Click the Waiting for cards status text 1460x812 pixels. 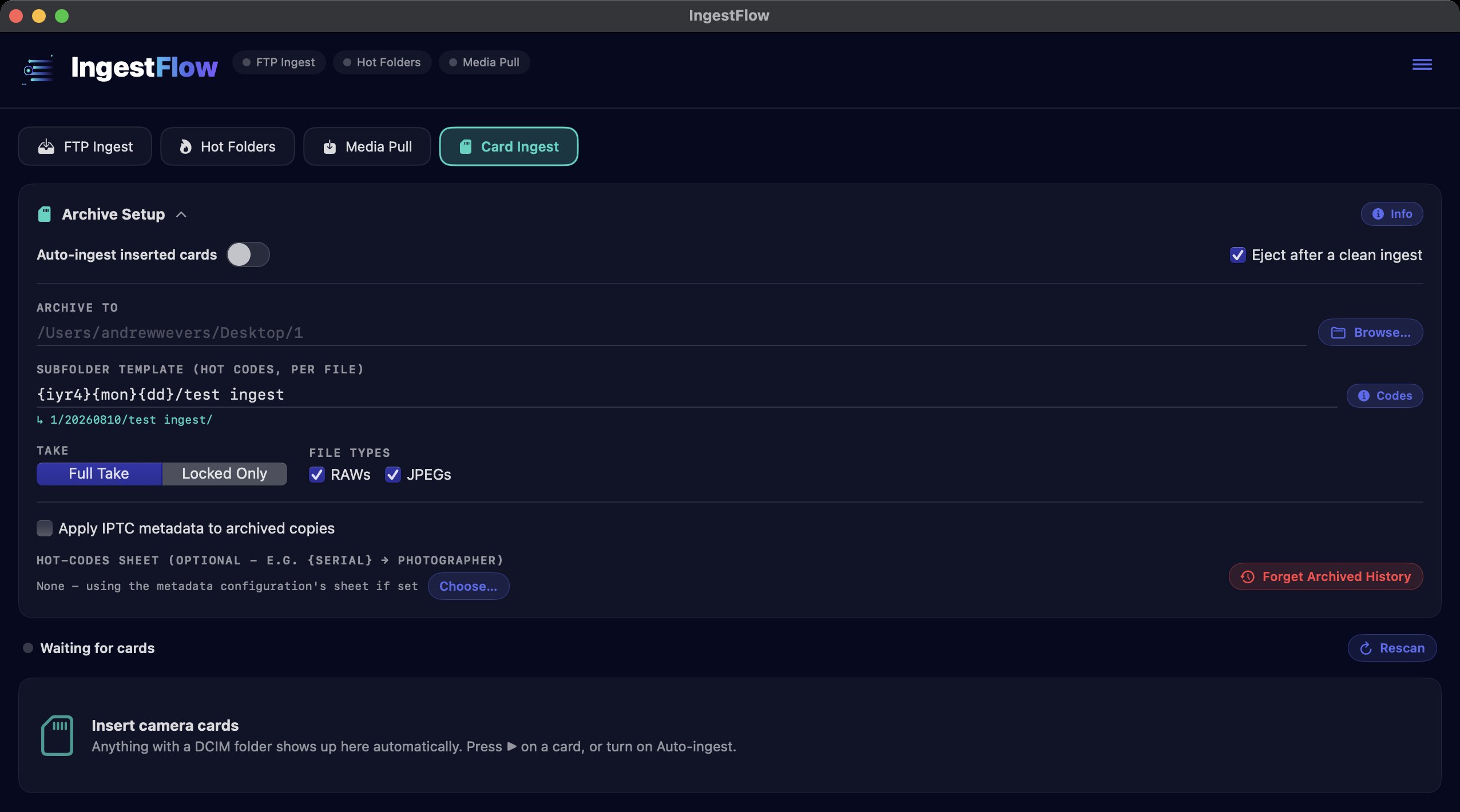97,648
